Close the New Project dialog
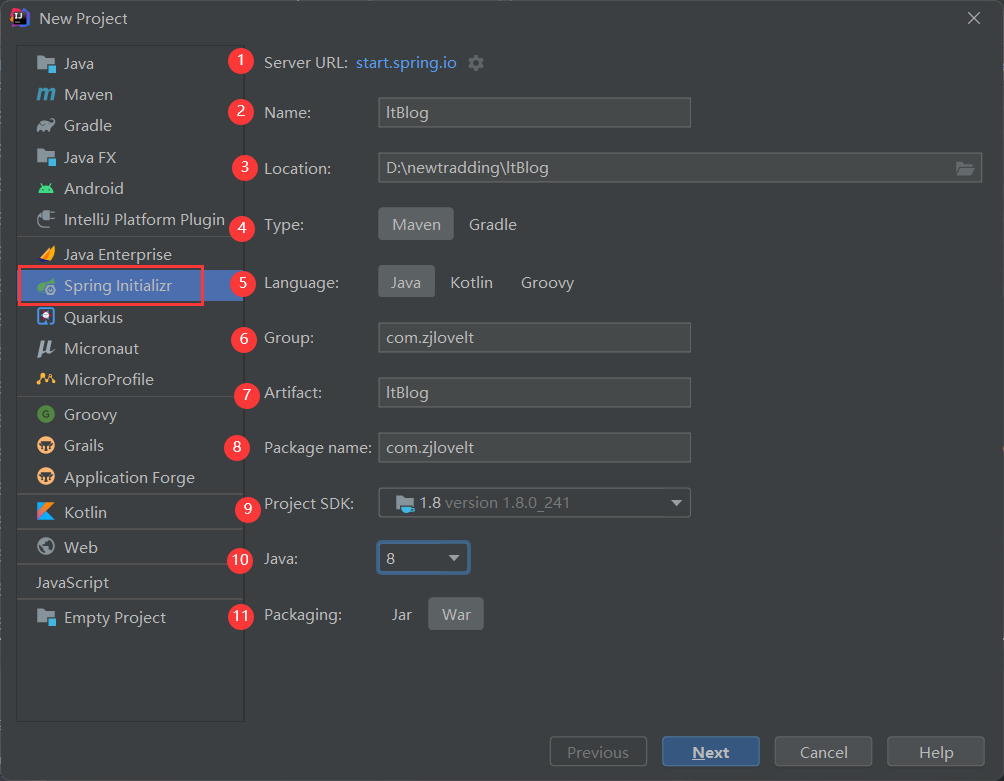This screenshot has height=781, width=1004. (974, 18)
